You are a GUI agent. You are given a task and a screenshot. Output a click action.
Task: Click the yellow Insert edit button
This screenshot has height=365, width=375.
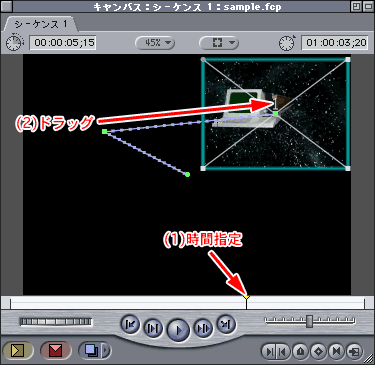click(x=18, y=350)
